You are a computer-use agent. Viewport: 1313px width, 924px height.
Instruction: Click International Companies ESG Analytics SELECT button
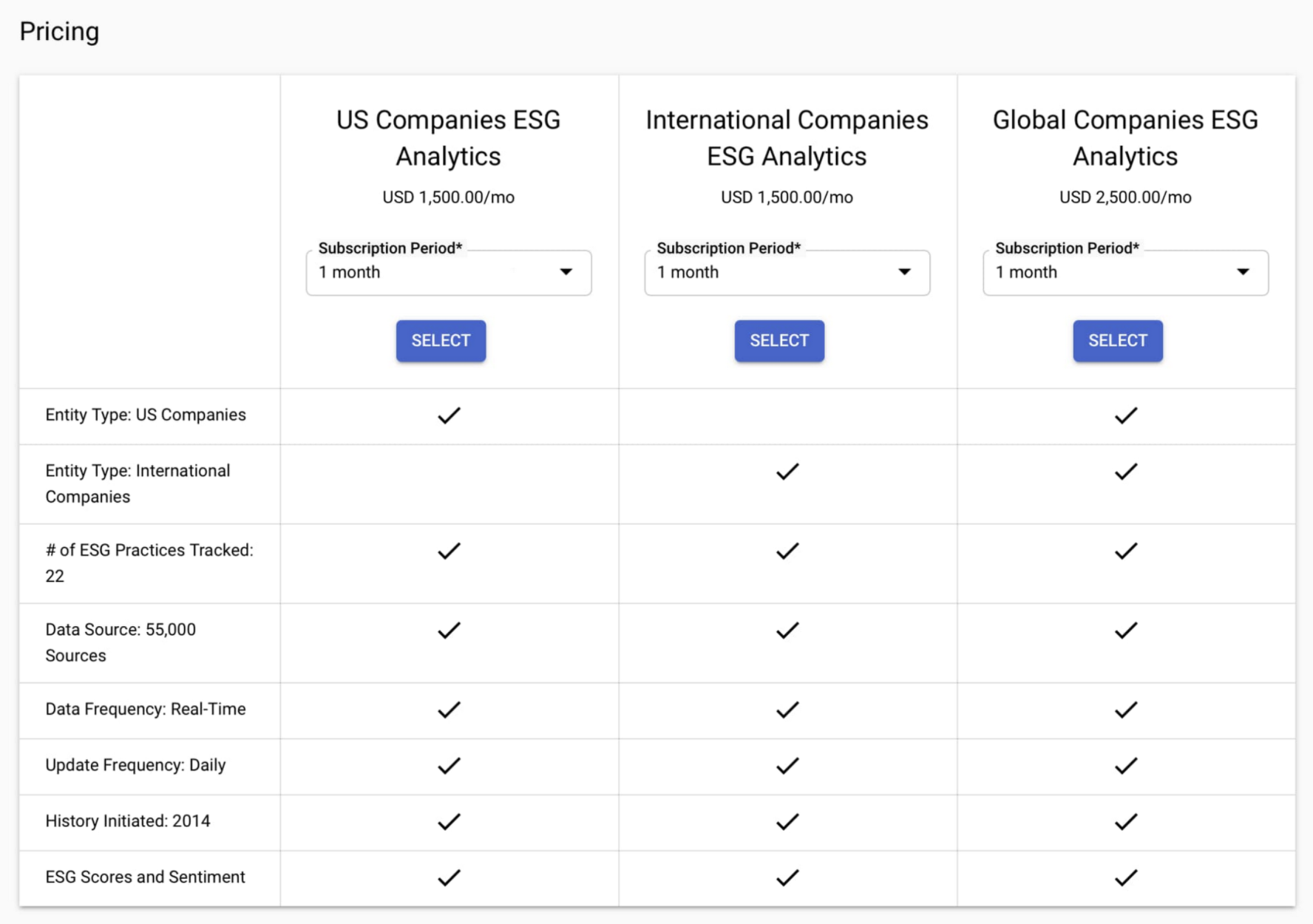point(779,341)
